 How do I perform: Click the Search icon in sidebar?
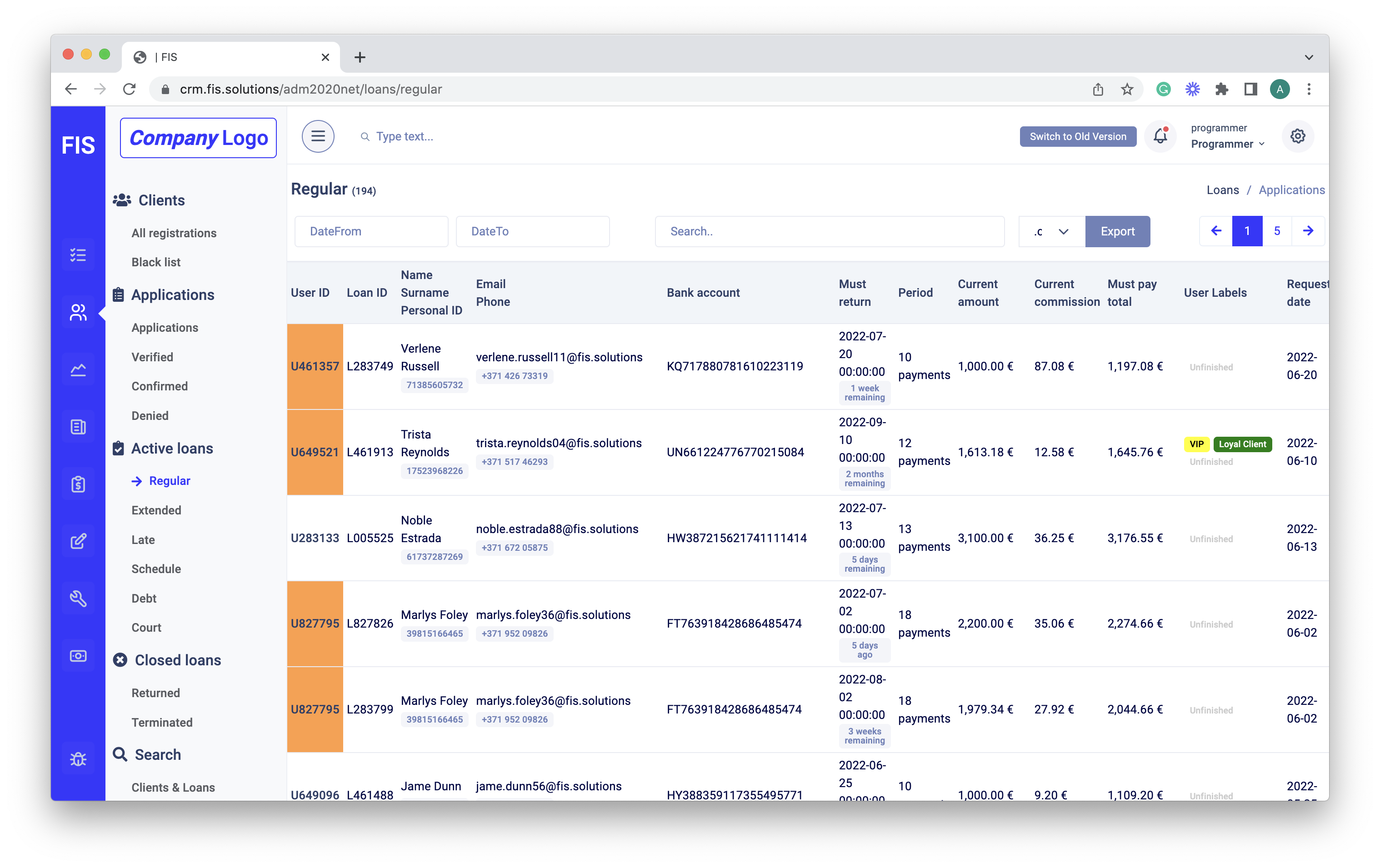point(119,754)
